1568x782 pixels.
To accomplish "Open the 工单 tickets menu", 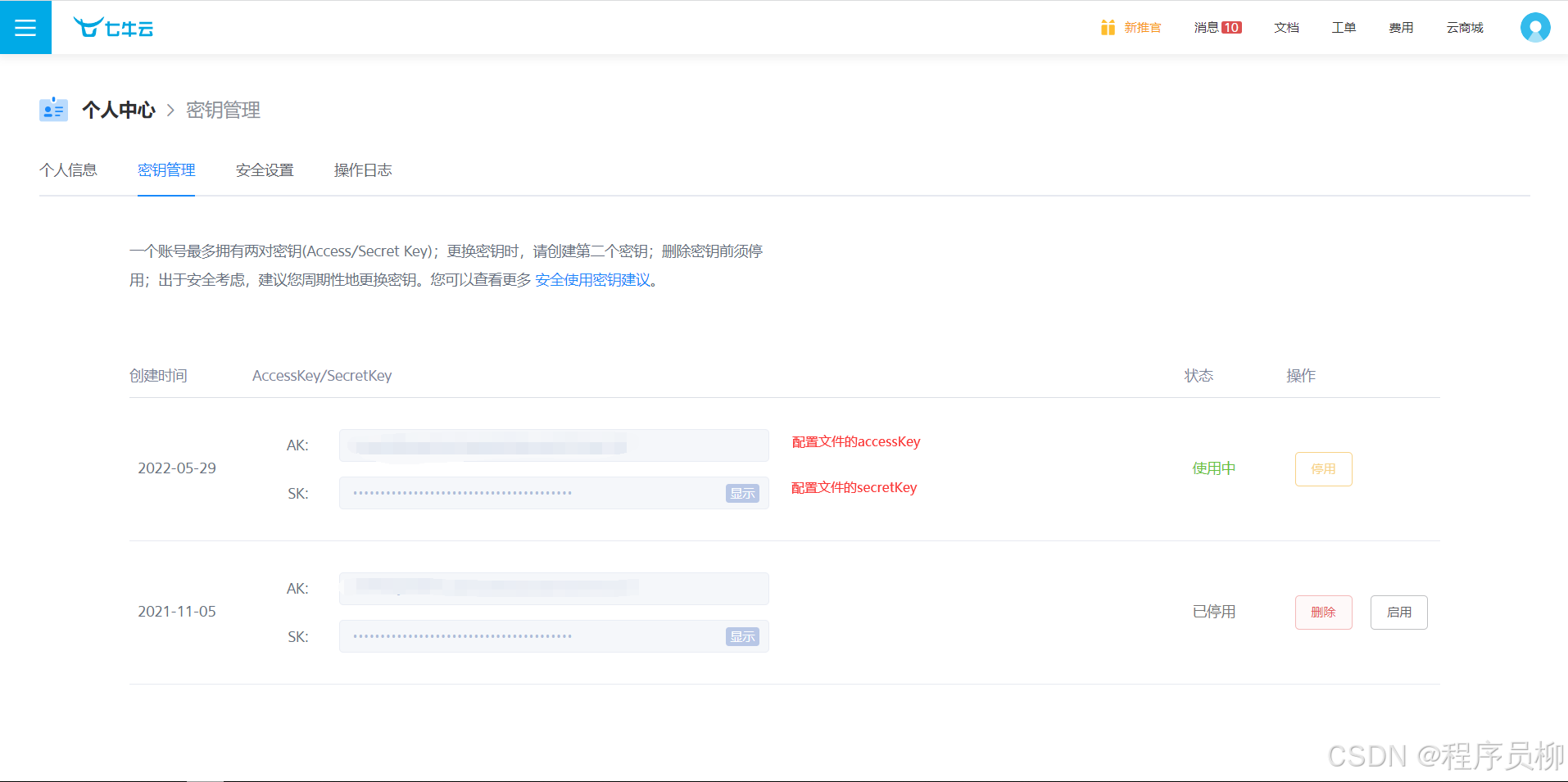I will tap(1344, 28).
